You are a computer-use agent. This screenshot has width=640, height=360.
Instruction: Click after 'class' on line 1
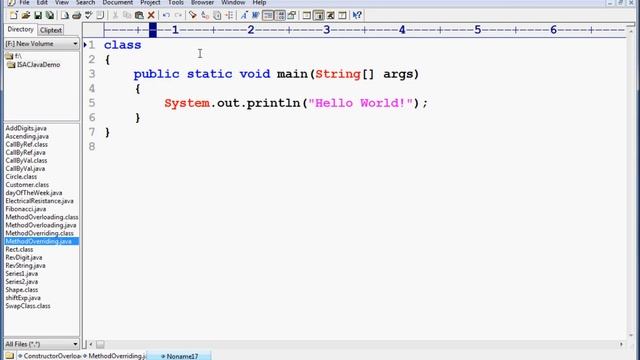click(x=142, y=45)
